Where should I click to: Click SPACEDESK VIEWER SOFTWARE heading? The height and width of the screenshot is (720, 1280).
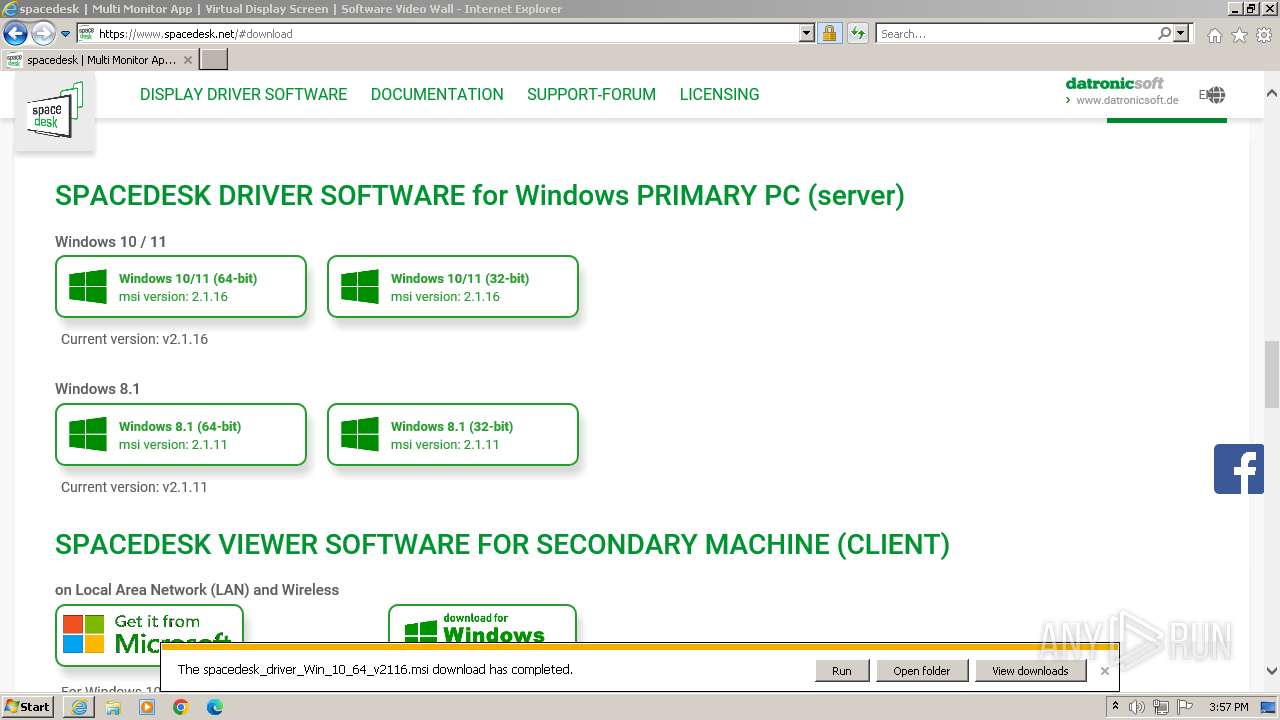click(x=502, y=544)
